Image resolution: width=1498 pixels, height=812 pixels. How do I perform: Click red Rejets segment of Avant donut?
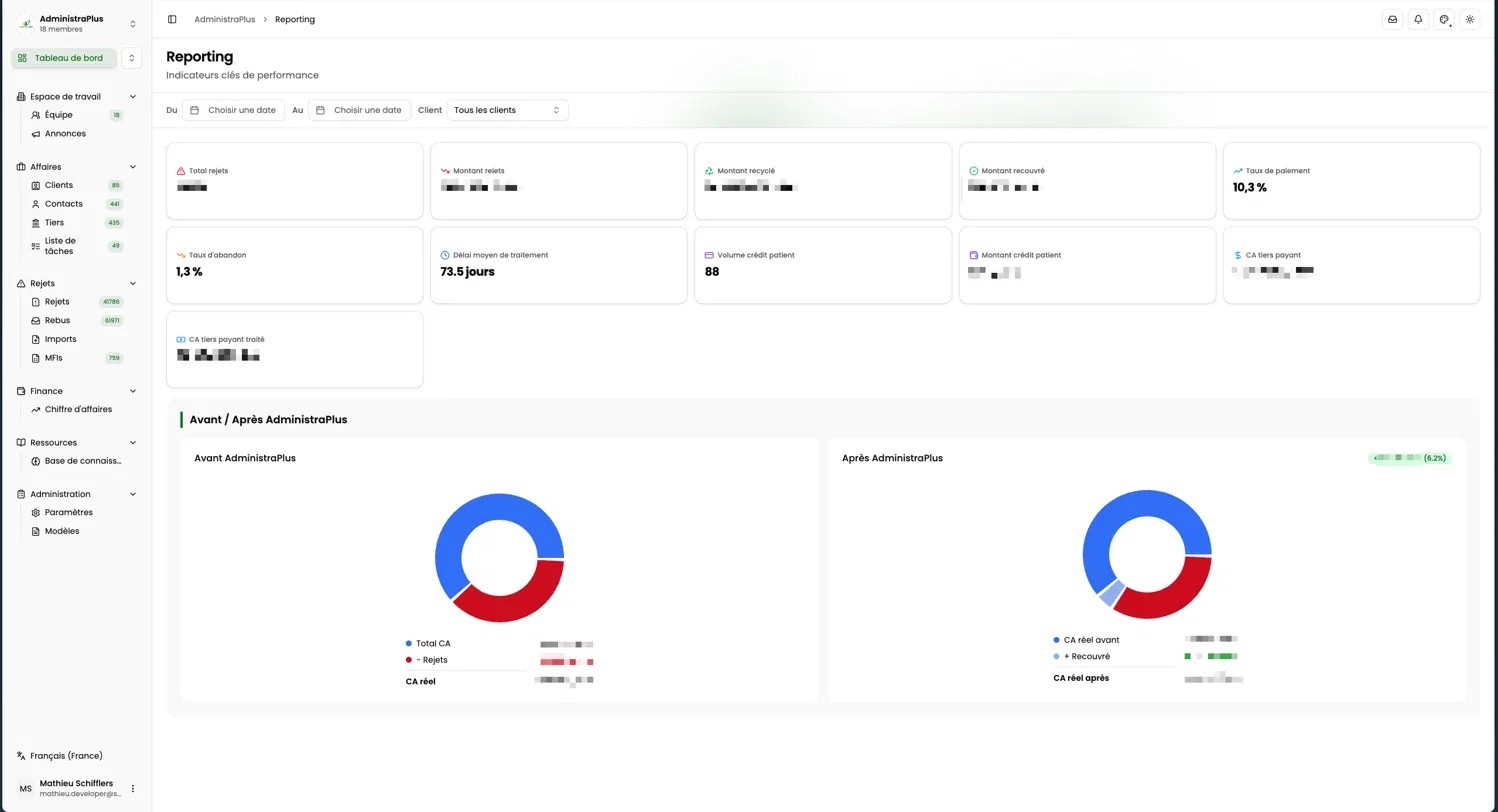515,602
